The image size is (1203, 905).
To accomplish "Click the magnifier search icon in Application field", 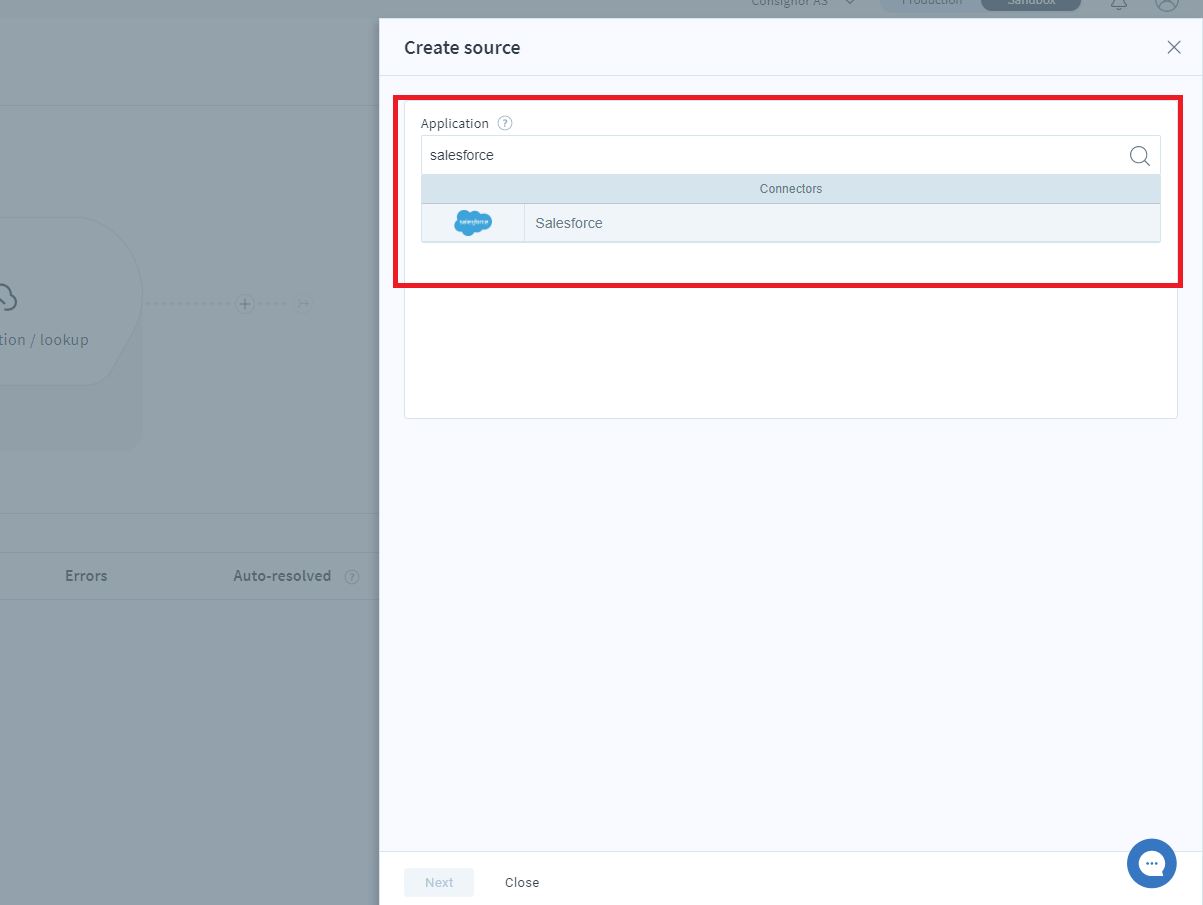I will 1139,156.
